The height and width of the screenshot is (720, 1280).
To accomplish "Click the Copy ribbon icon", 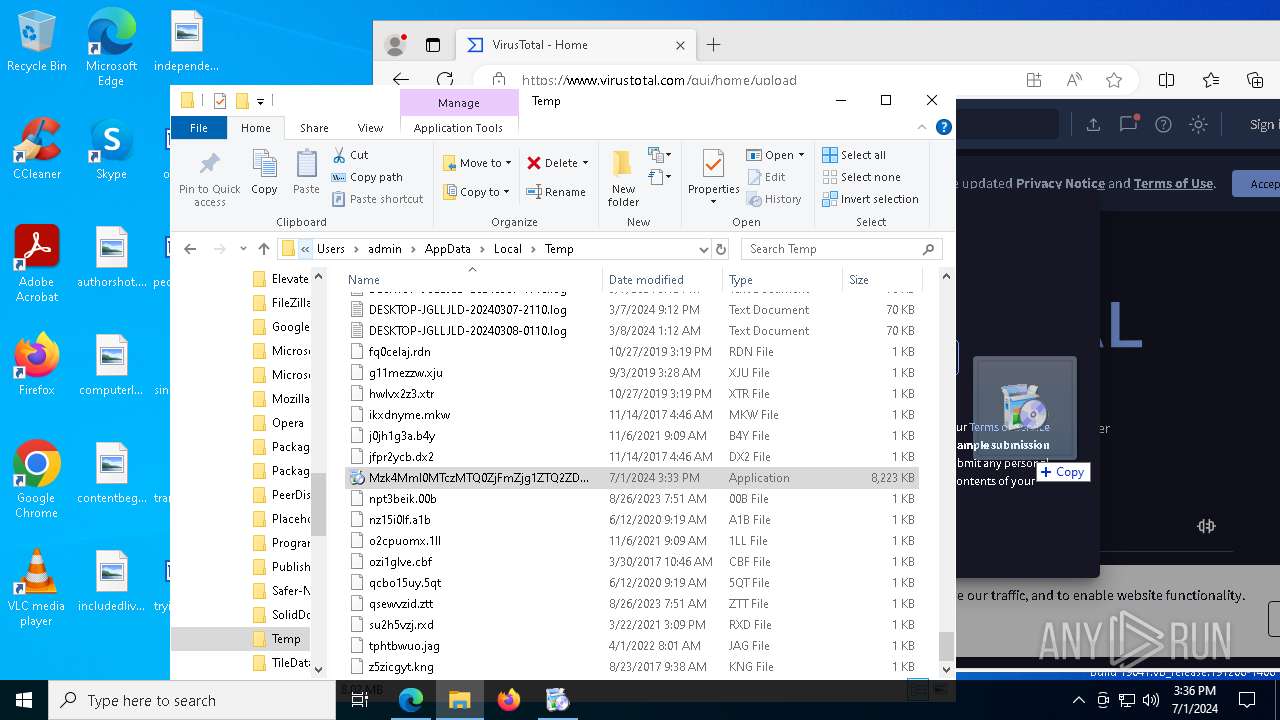I will 264,172.
